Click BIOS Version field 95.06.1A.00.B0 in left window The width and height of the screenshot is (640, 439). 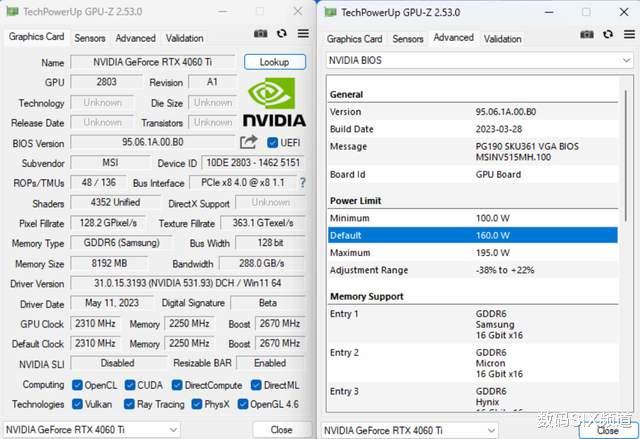pos(153,142)
